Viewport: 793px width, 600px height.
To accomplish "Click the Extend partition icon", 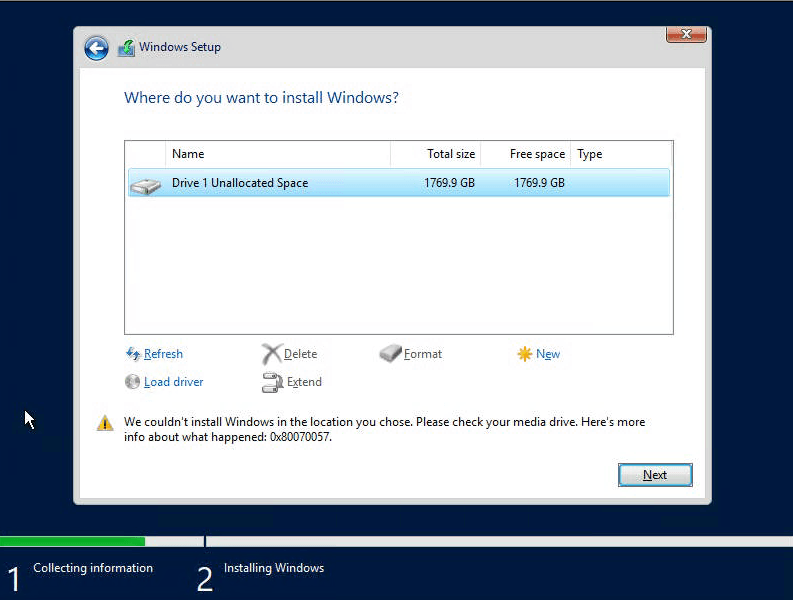I will 272,382.
